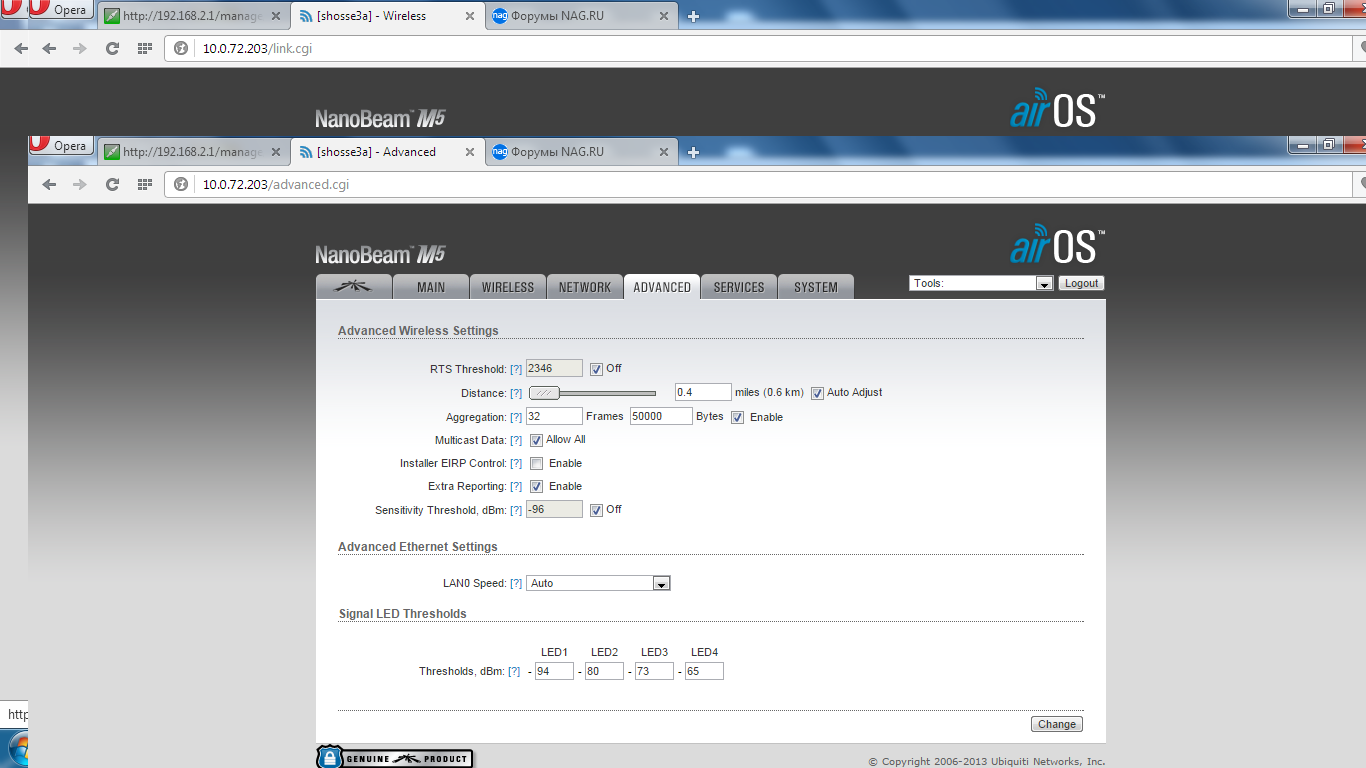Click the LED3 threshold field

[654, 671]
